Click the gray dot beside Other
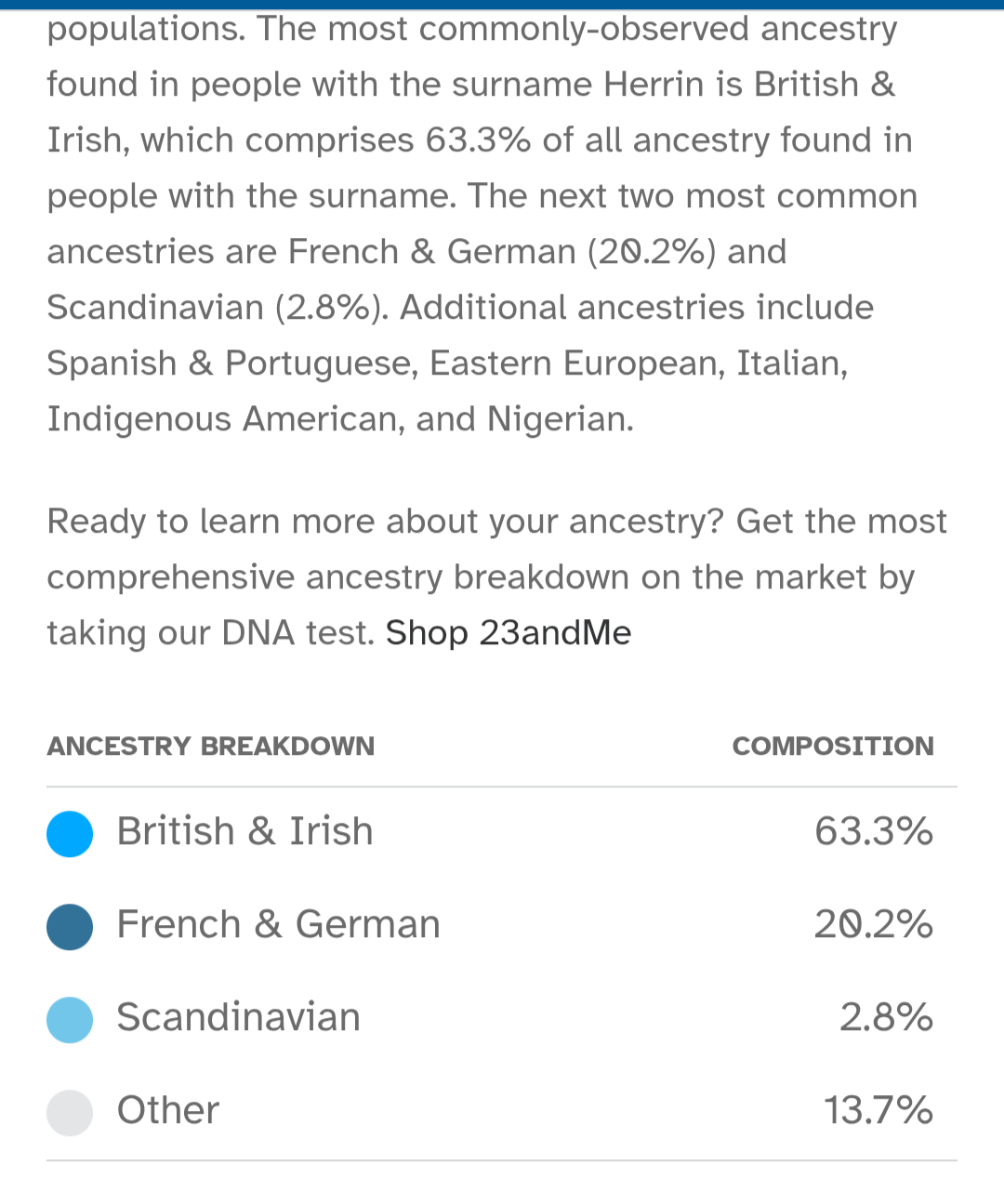The width and height of the screenshot is (1004, 1204). [70, 1112]
